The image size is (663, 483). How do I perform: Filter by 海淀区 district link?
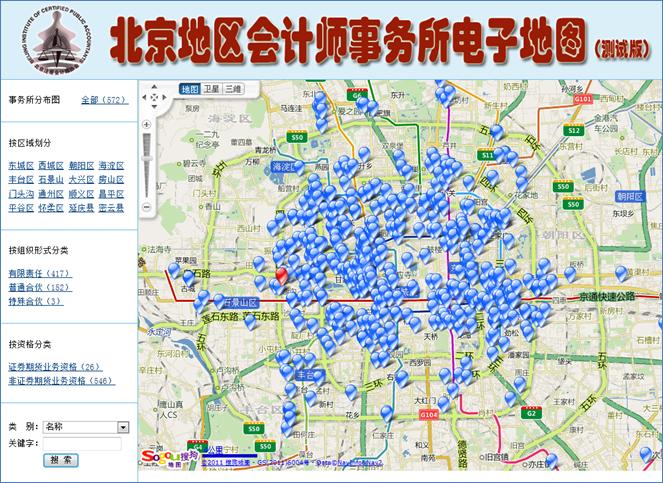coord(111,165)
